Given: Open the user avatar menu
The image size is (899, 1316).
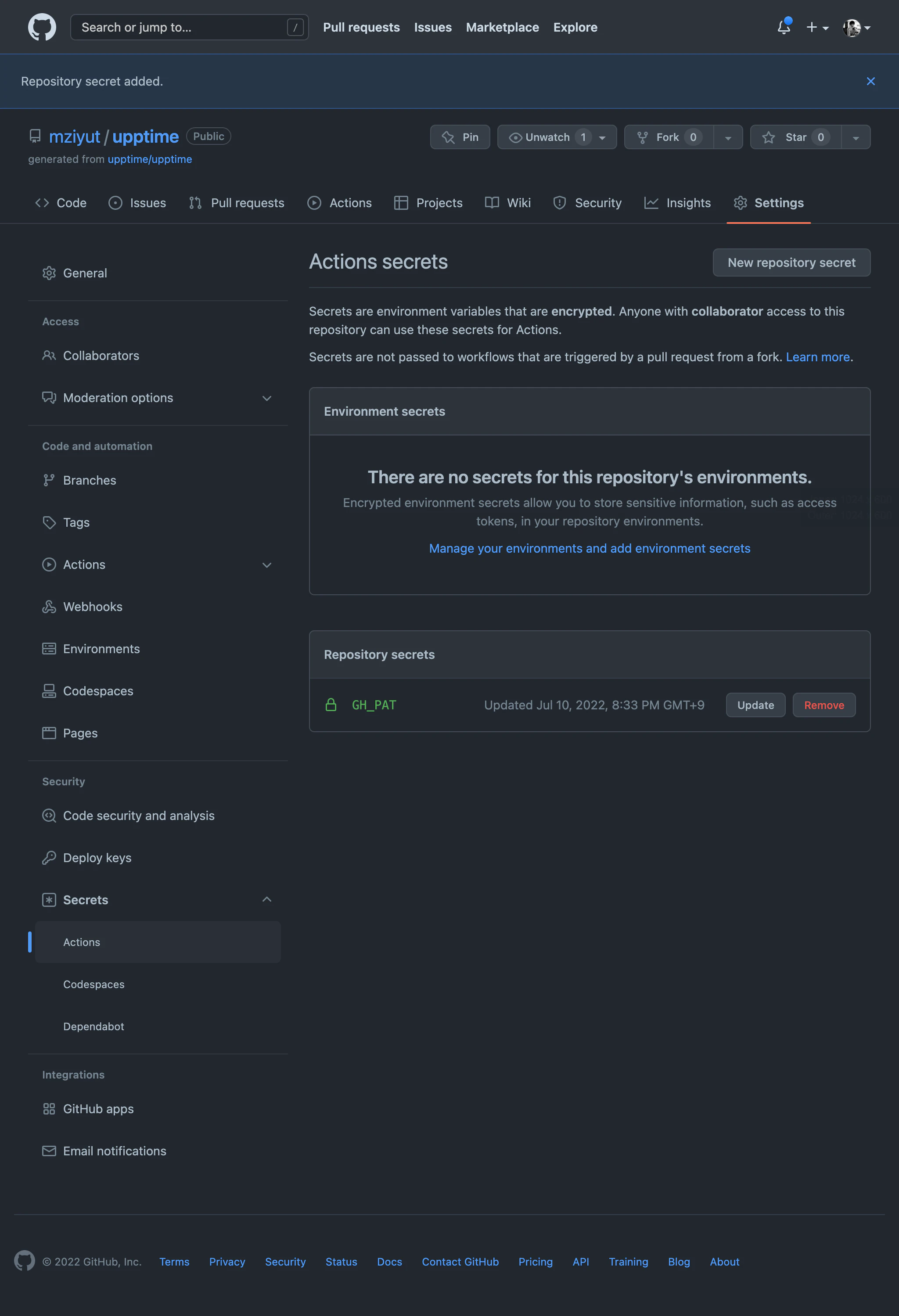Looking at the screenshot, I should pos(856,27).
